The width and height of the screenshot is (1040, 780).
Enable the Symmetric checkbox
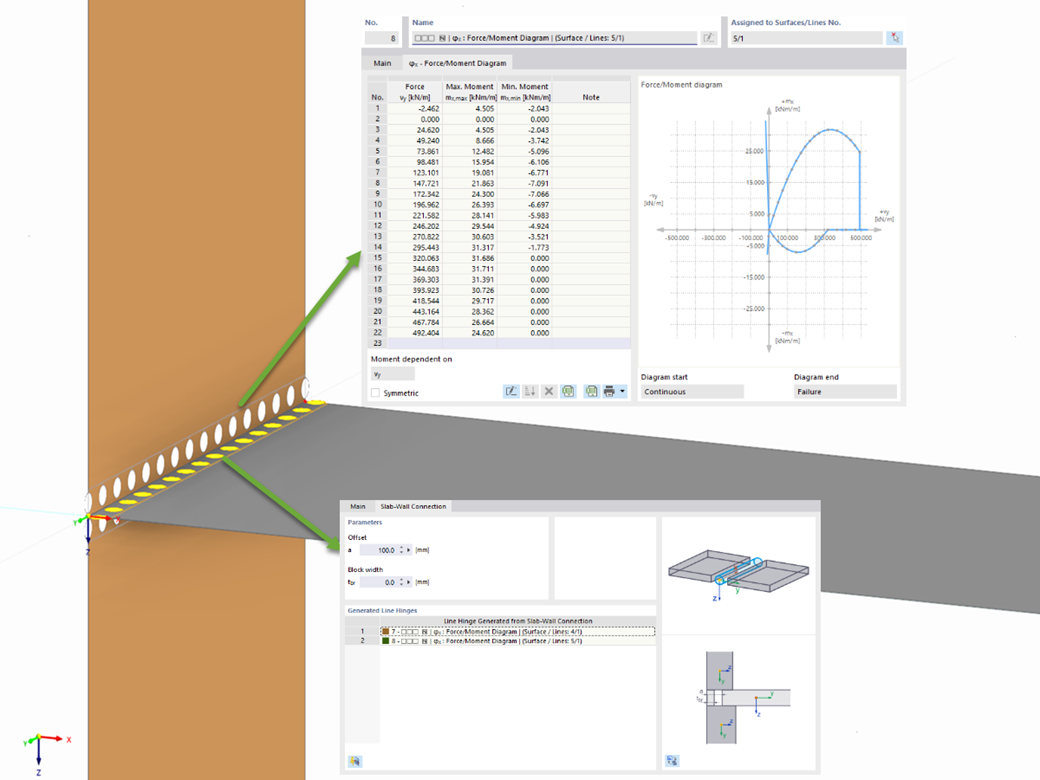pos(375,392)
